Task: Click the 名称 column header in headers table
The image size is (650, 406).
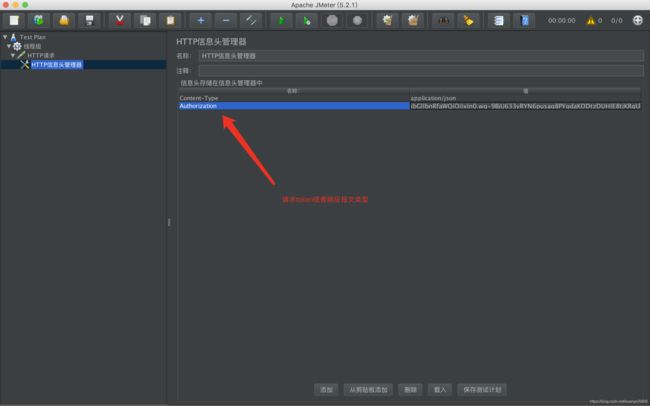Action: pos(294,91)
